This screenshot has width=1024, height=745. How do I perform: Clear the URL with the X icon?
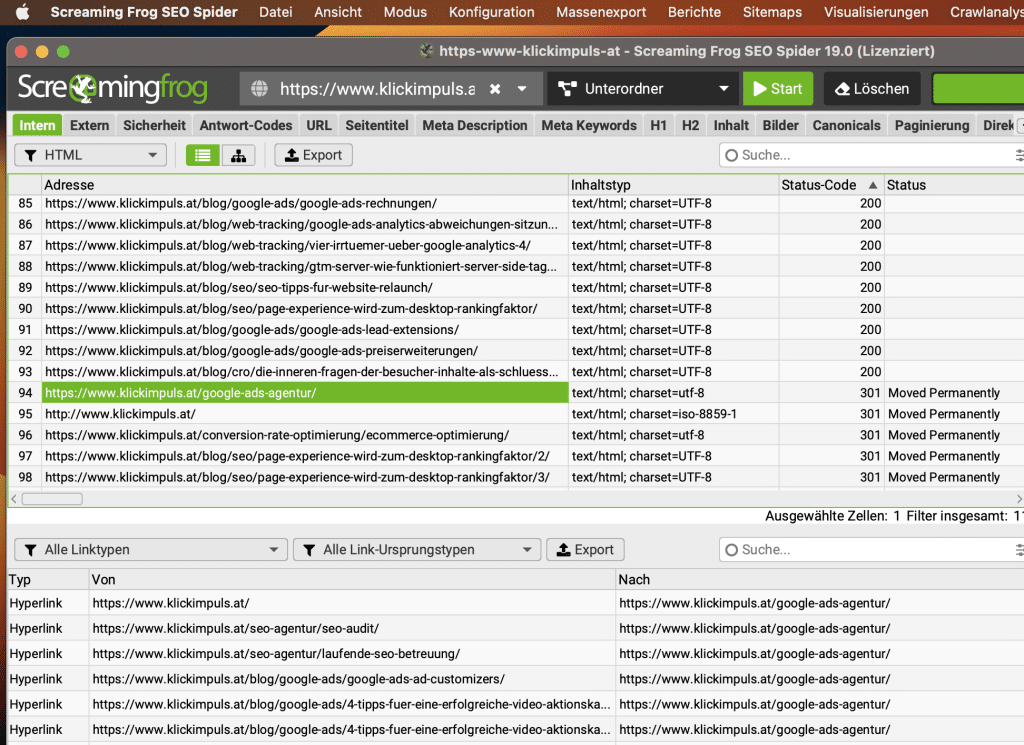[x=495, y=89]
